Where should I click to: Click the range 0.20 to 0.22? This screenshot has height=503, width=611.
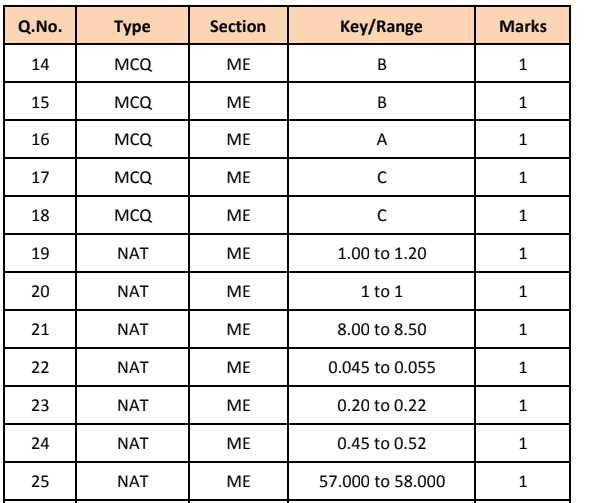pyautogui.click(x=381, y=405)
